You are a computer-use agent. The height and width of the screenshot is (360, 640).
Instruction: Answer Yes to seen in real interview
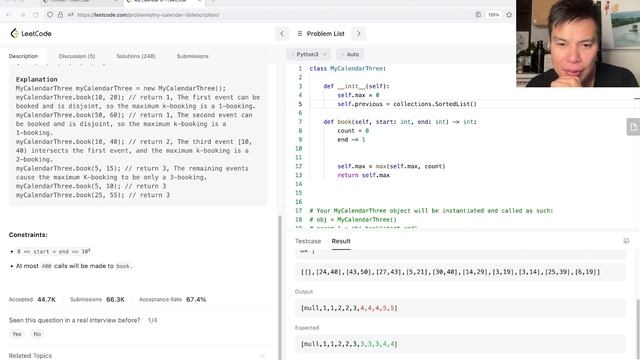click(x=17, y=334)
